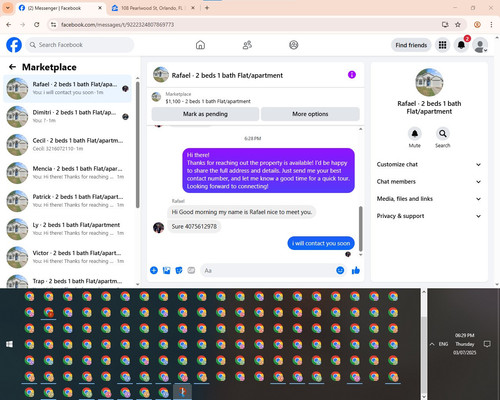500x400 pixels.
Task: Open the Marketplace listing $1,100 link
Action: (x=208, y=101)
